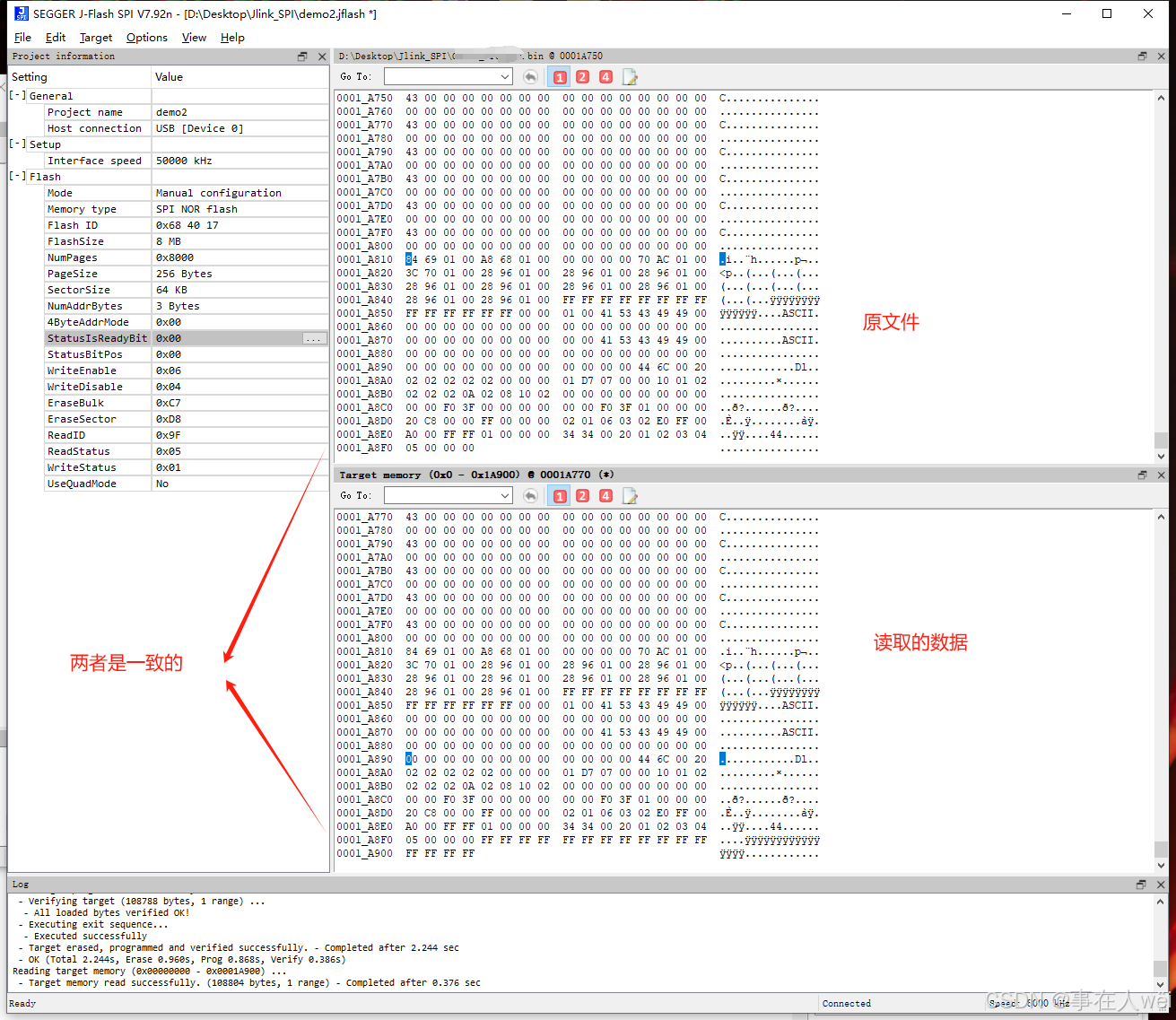
Task: Open the Go To dropdown in the source file panel
Action: [x=505, y=77]
